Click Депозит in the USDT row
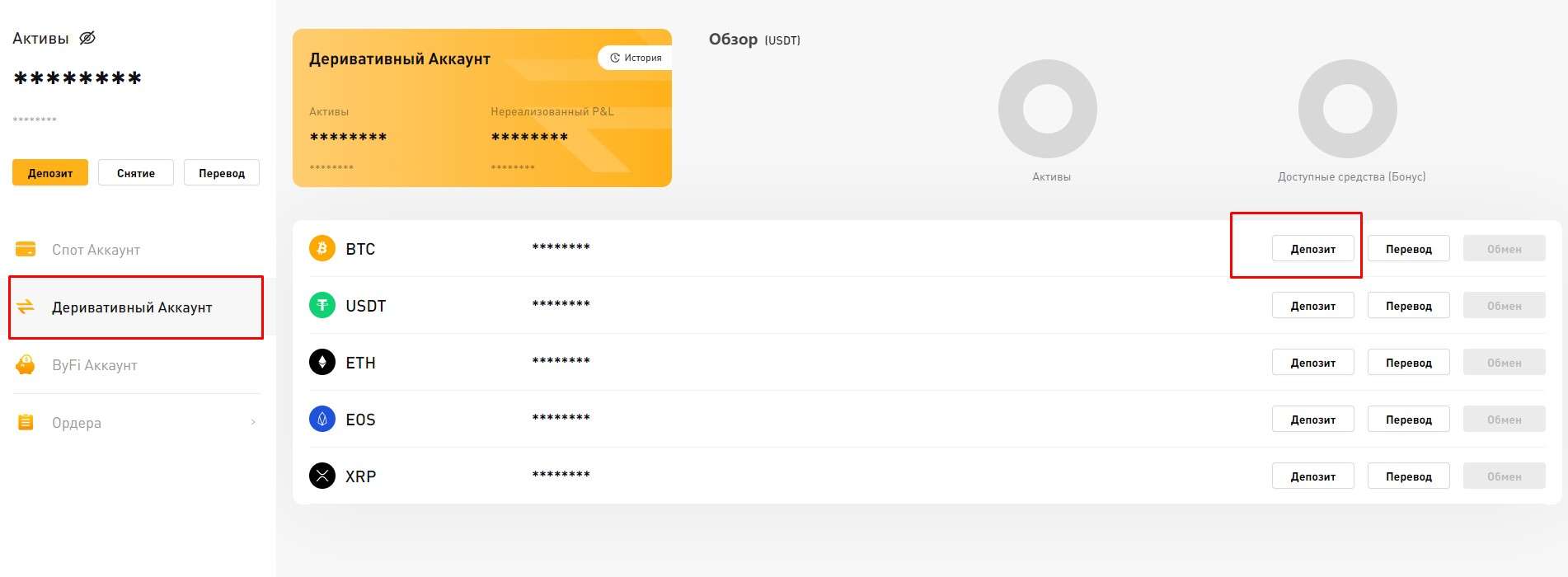This screenshot has width=1568, height=577. [x=1313, y=305]
